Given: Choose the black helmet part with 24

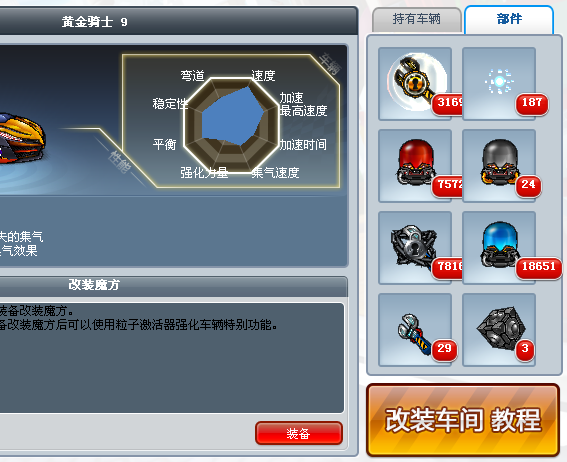Looking at the screenshot, I should (x=499, y=166).
